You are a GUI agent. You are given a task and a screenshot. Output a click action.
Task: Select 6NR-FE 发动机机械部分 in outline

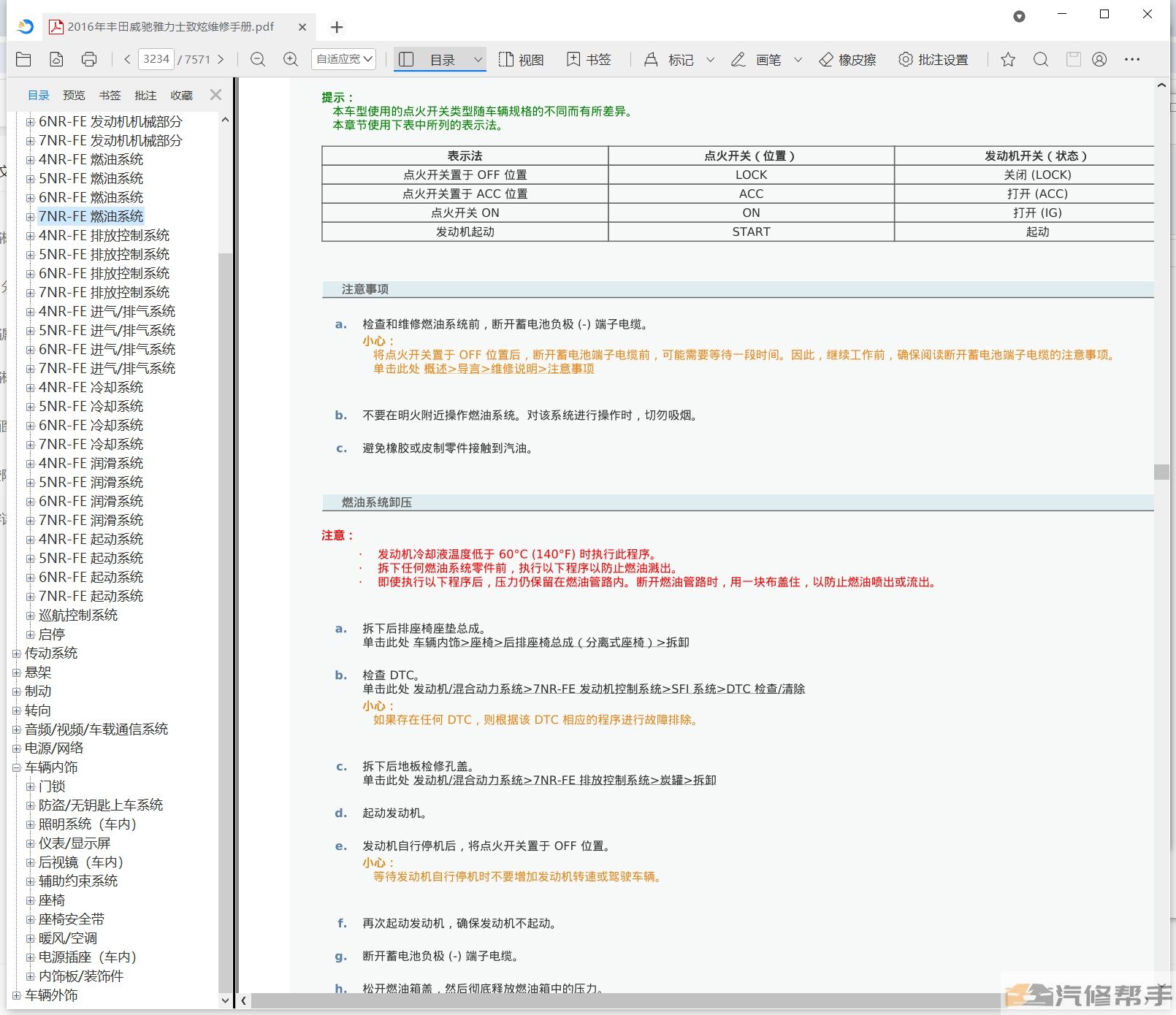(110, 122)
